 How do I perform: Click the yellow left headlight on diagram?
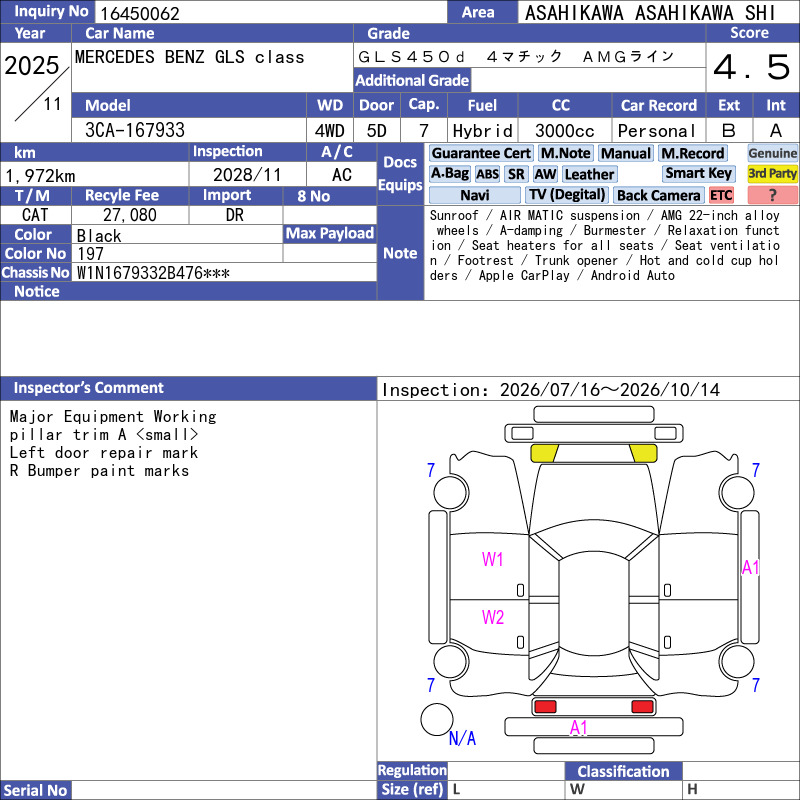[x=544, y=453]
